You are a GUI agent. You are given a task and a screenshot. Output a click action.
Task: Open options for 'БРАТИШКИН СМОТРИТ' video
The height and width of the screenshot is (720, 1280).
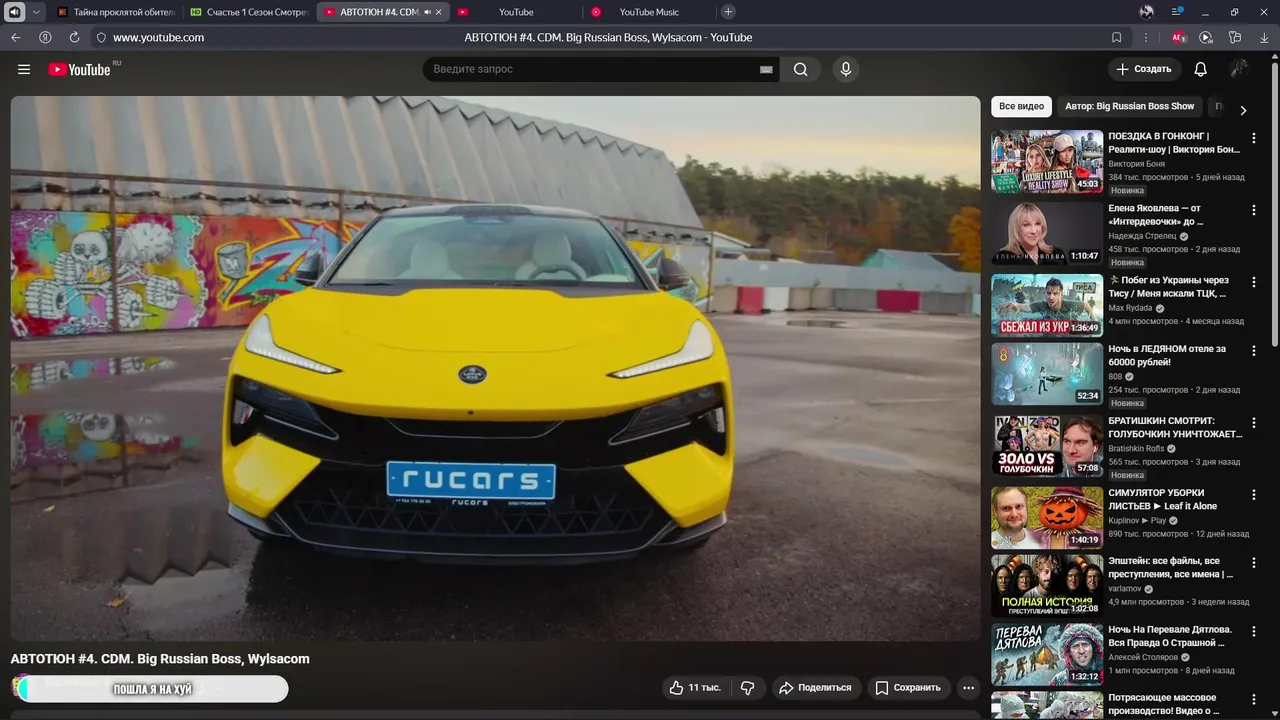[x=1253, y=424]
